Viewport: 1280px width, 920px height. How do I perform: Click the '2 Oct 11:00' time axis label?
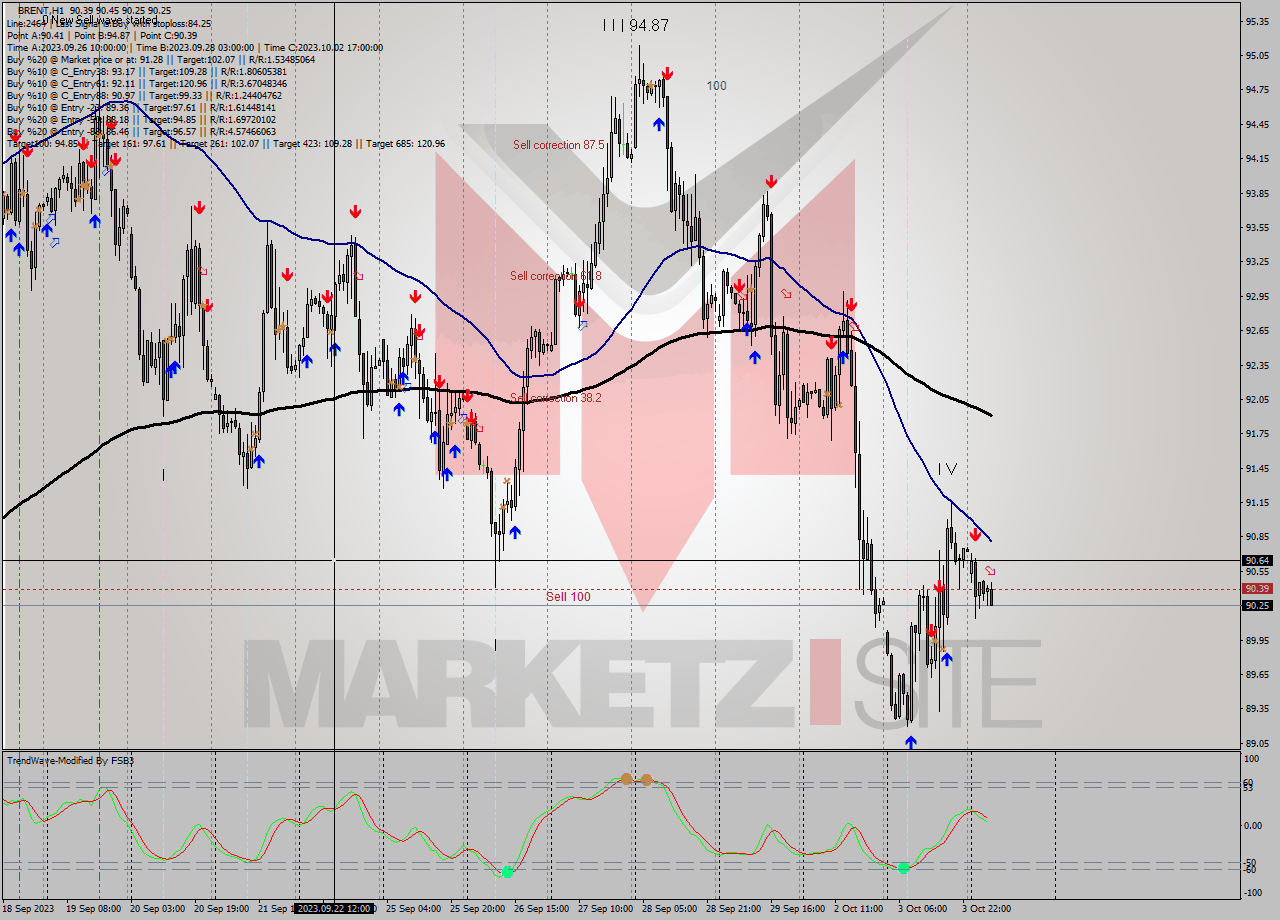tap(859, 909)
